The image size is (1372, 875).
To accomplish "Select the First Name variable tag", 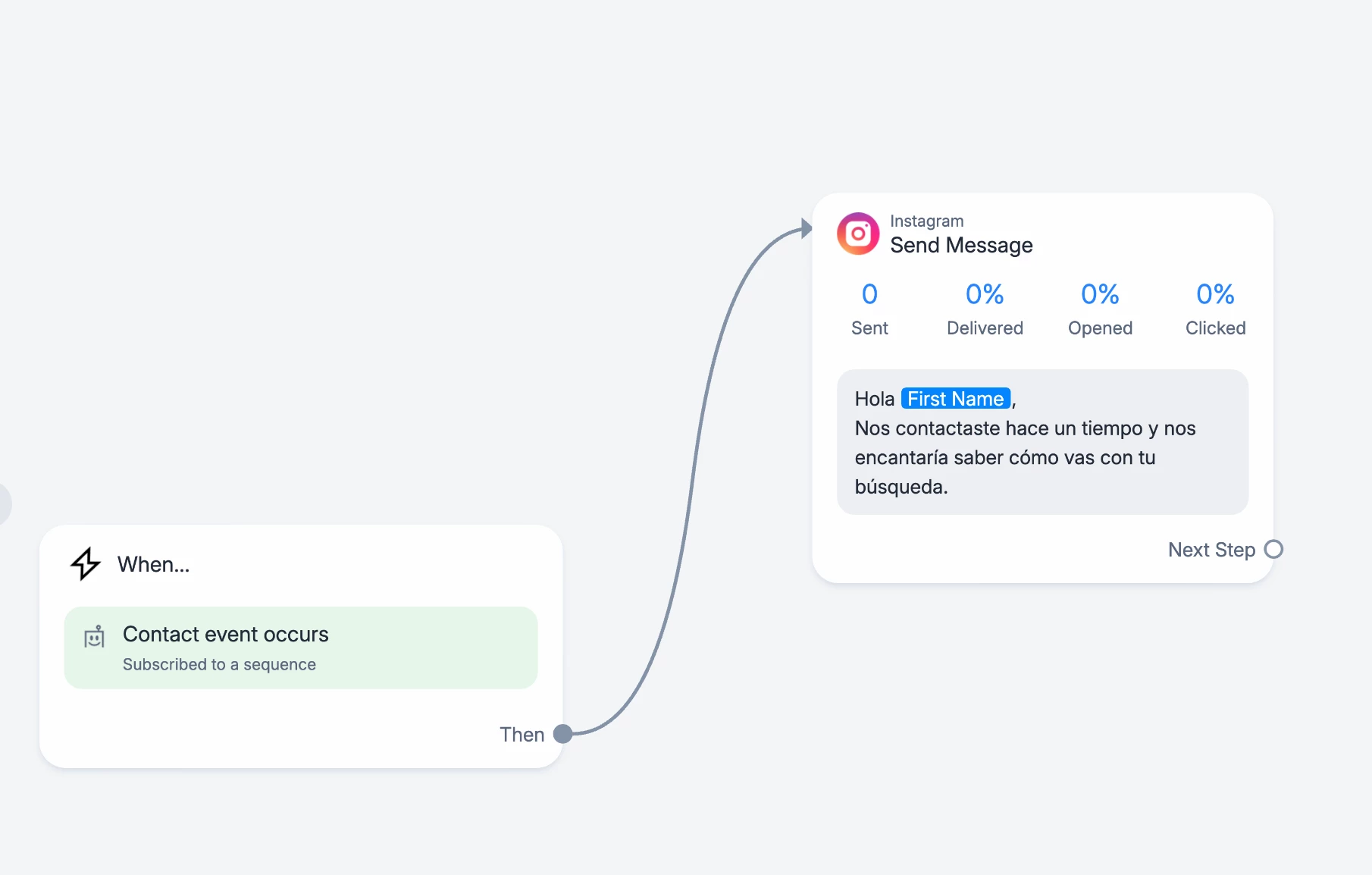I will tap(955, 399).
